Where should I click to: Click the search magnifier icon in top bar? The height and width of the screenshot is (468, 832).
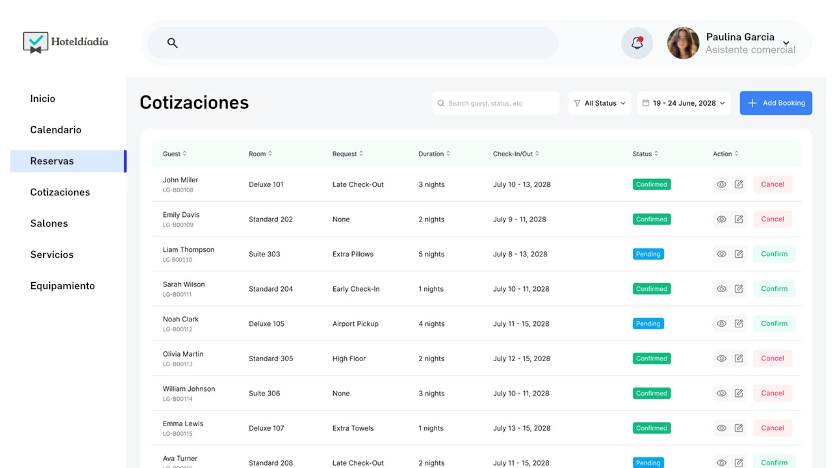click(172, 43)
